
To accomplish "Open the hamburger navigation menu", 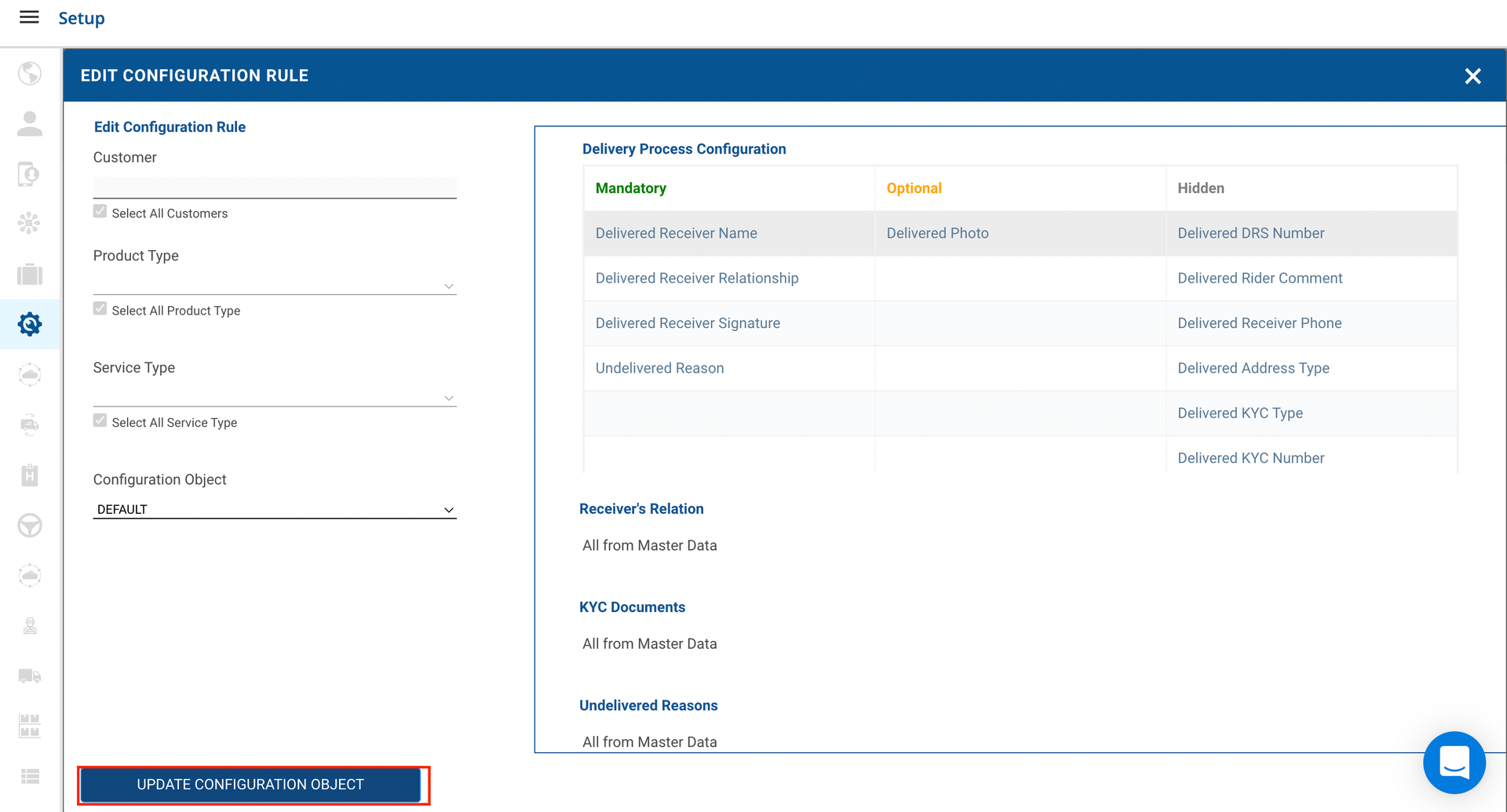I will tap(29, 17).
